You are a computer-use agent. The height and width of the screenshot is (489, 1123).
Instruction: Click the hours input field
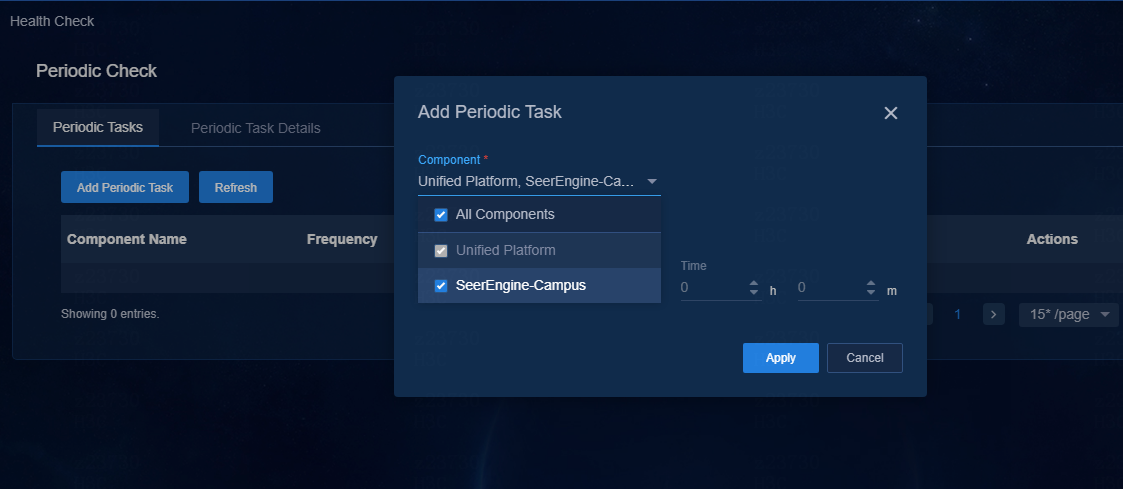(713, 288)
